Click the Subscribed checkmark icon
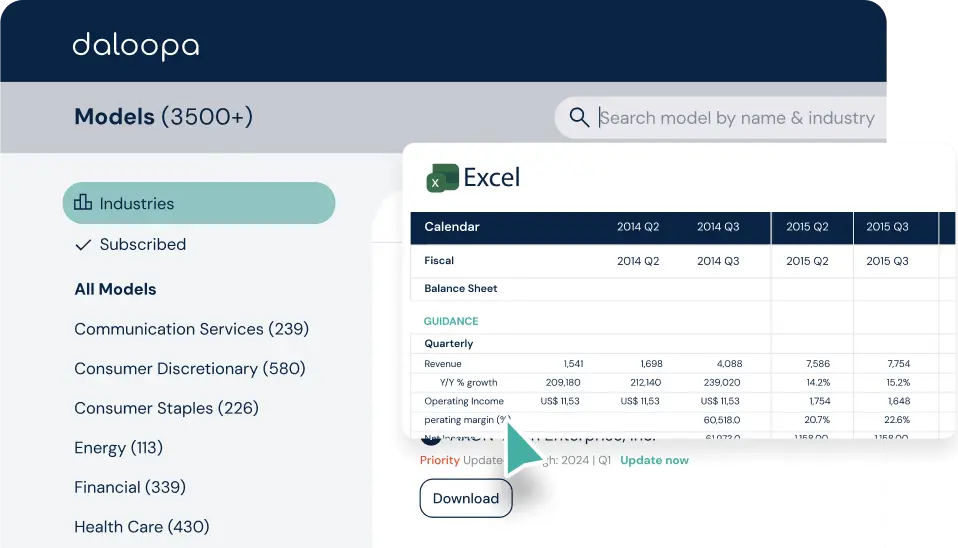The height and width of the screenshot is (548, 958). click(83, 244)
